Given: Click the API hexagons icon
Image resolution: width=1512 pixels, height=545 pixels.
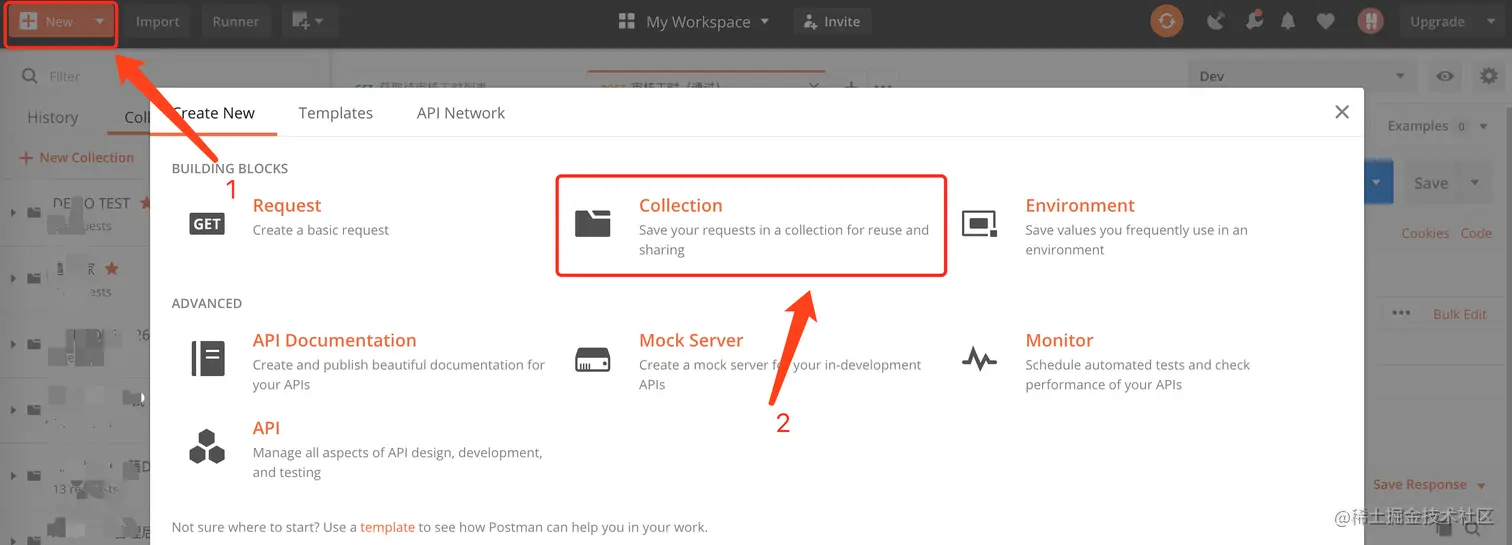Looking at the screenshot, I should tap(207, 447).
